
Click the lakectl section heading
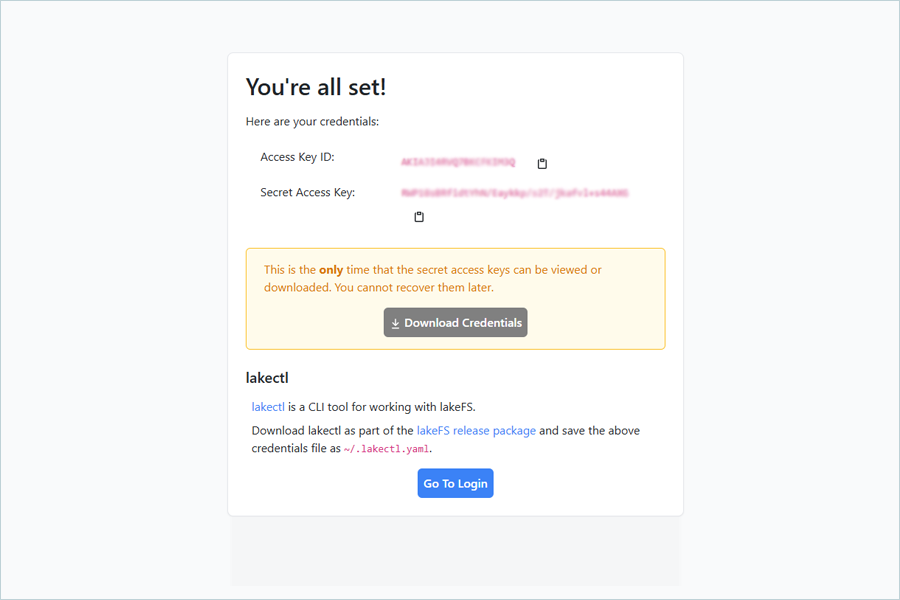[x=267, y=378]
